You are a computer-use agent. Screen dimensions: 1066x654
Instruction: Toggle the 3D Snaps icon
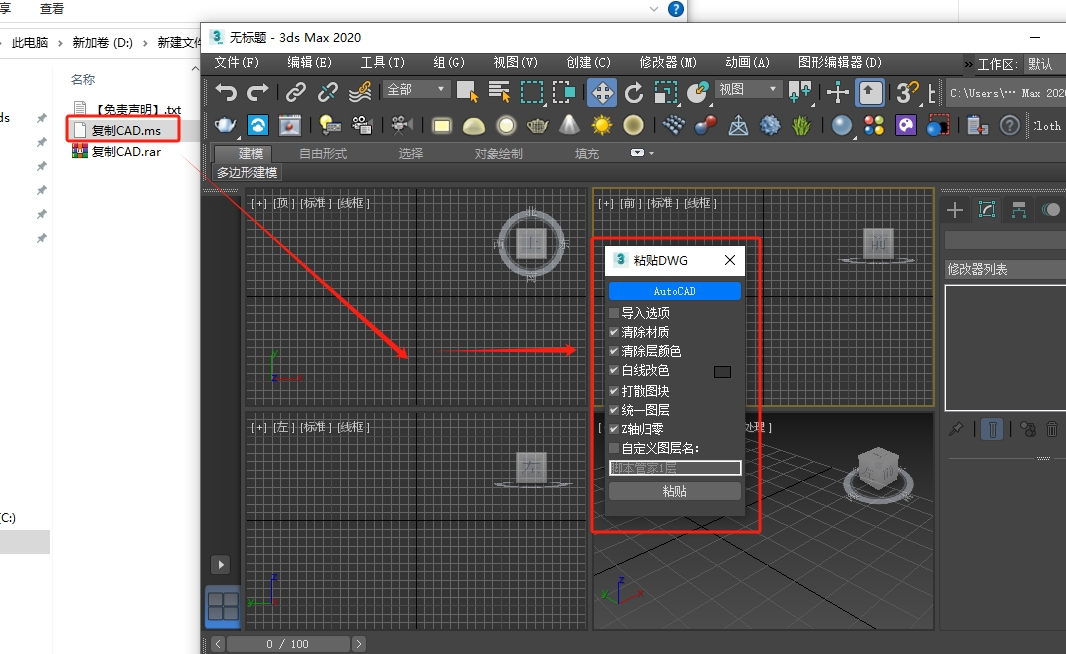(908, 92)
